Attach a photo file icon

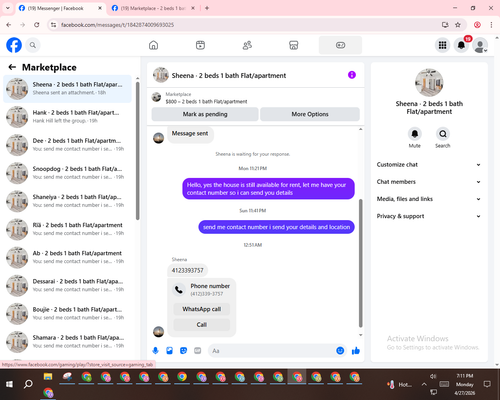[x=169, y=351]
